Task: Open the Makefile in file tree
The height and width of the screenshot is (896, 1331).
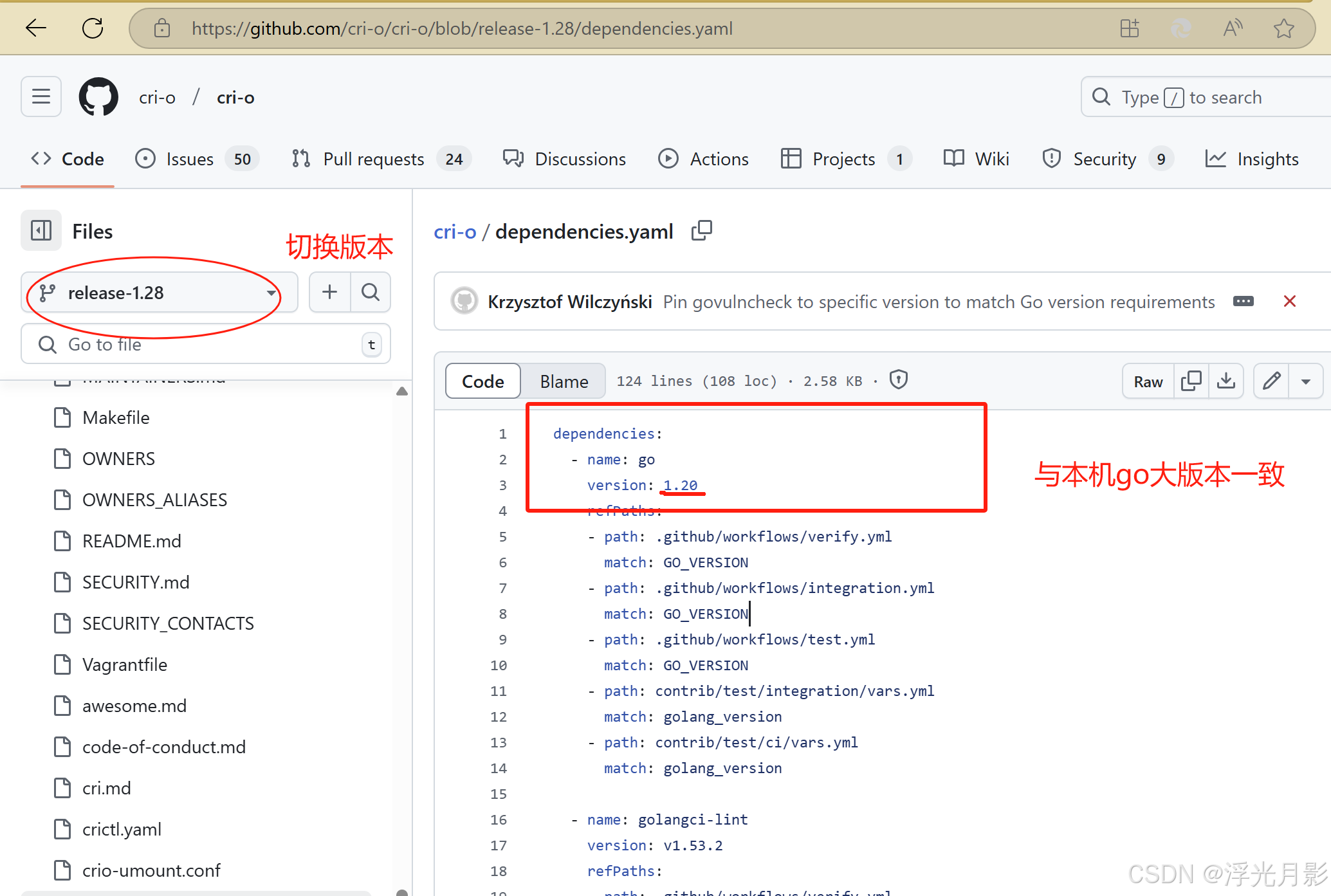Action: (116, 417)
